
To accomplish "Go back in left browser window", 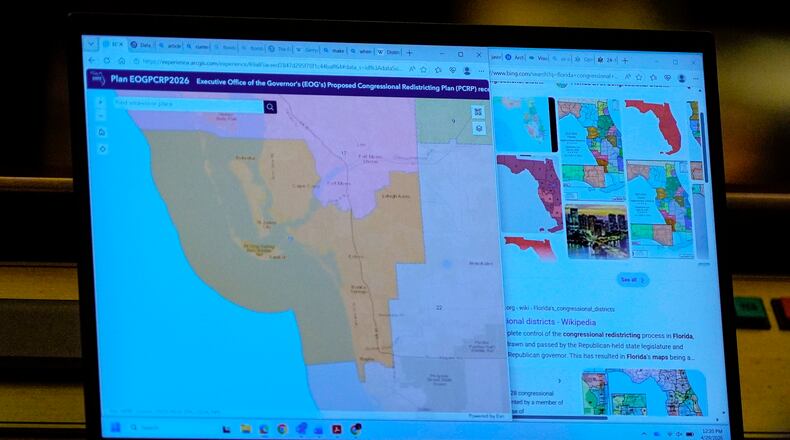I will [x=92, y=60].
